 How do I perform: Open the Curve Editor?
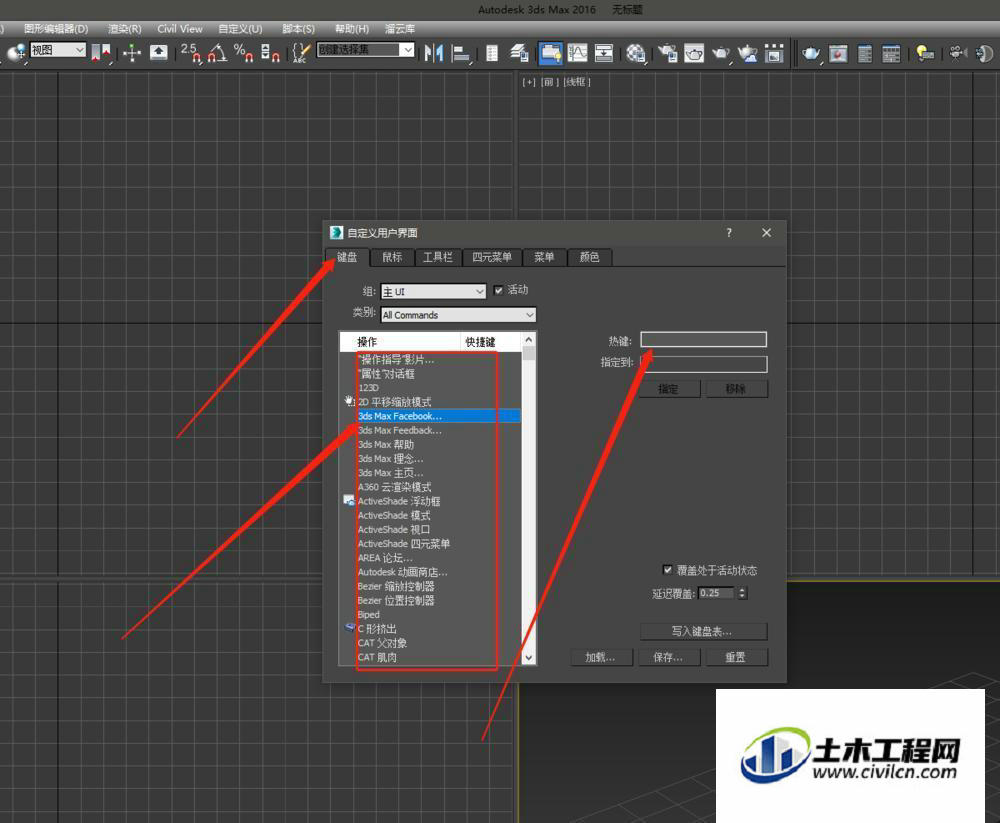(x=577, y=53)
